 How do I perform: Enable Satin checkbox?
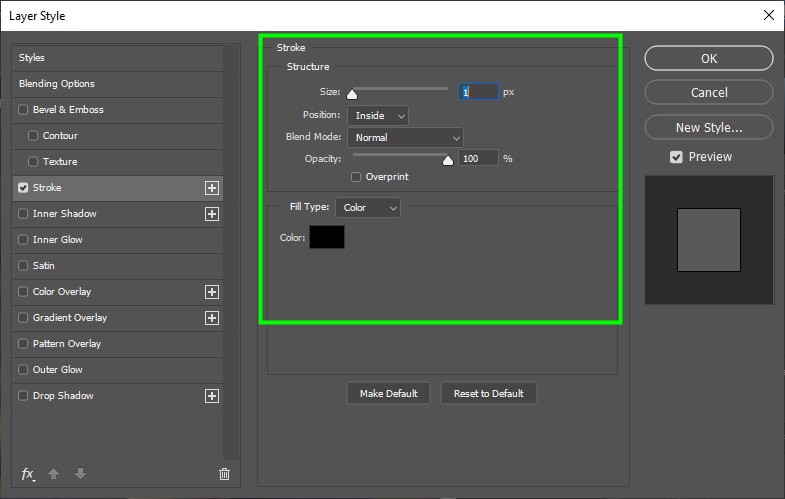(x=23, y=265)
